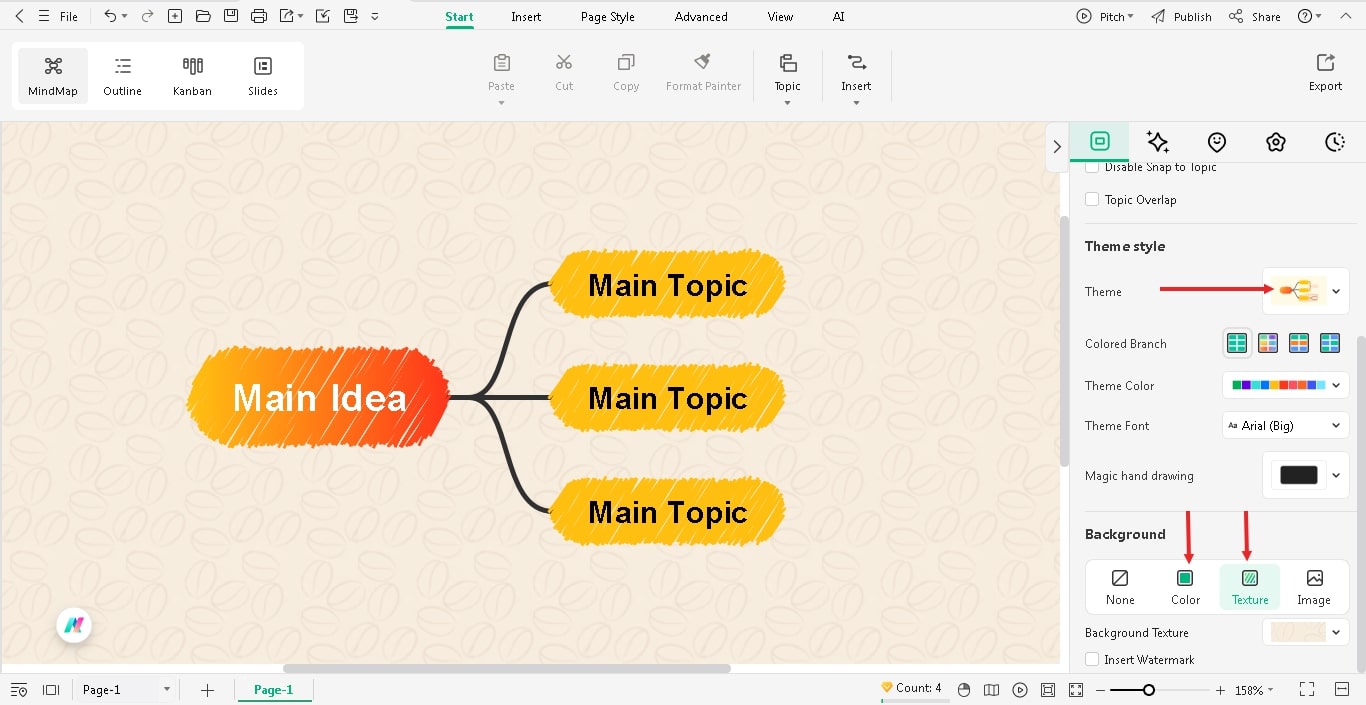Open the Page Style ribbon tab
The image size is (1366, 705).
pos(608,17)
